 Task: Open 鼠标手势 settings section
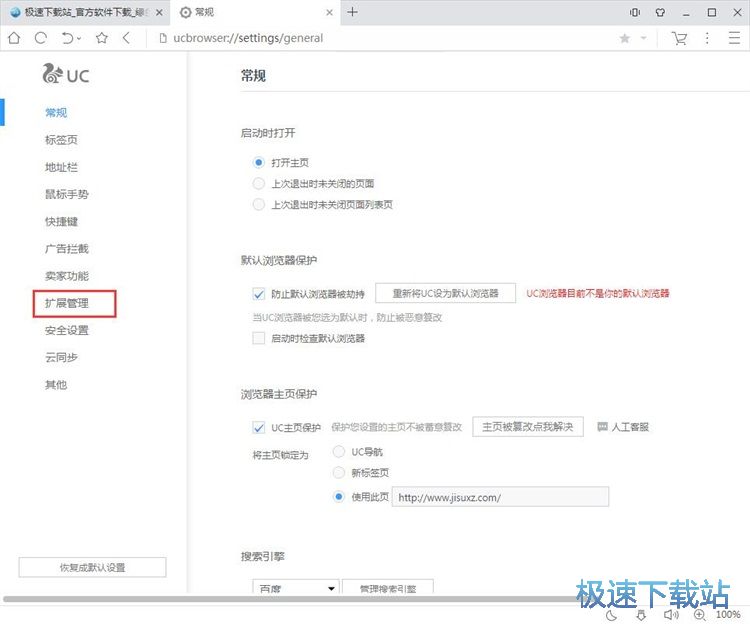pos(66,195)
